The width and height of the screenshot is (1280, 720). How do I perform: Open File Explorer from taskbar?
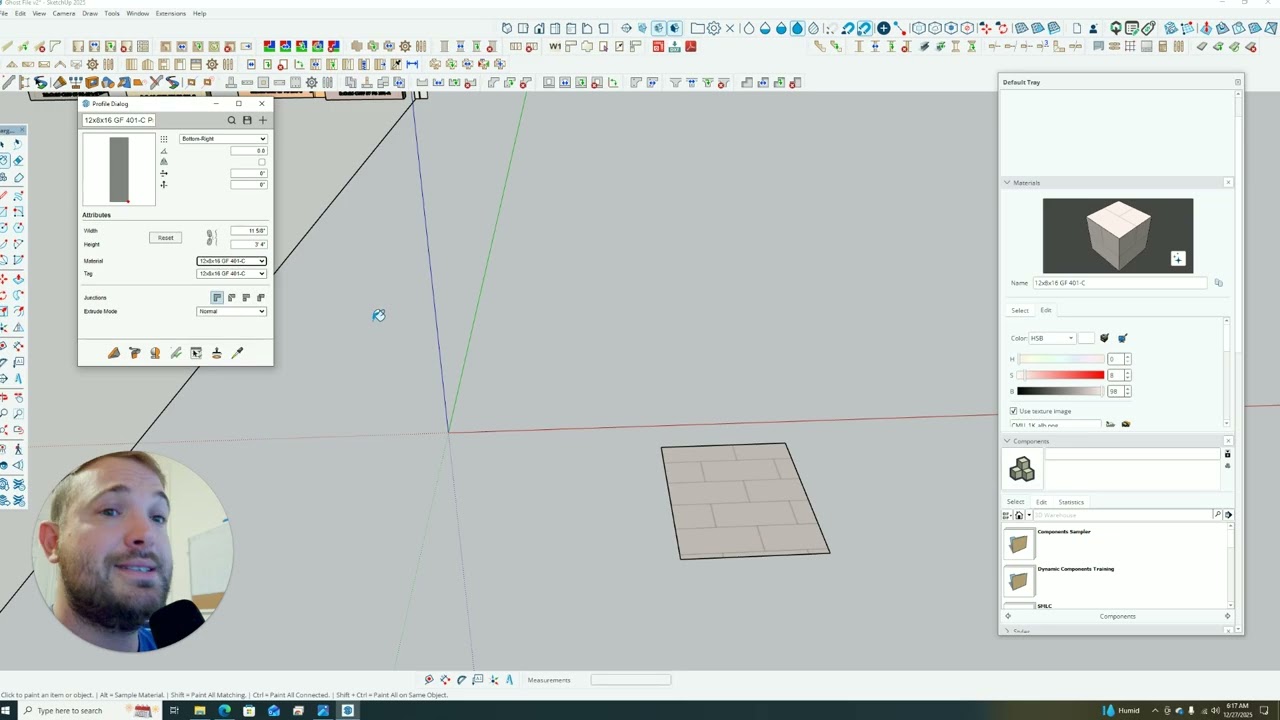(x=199, y=711)
